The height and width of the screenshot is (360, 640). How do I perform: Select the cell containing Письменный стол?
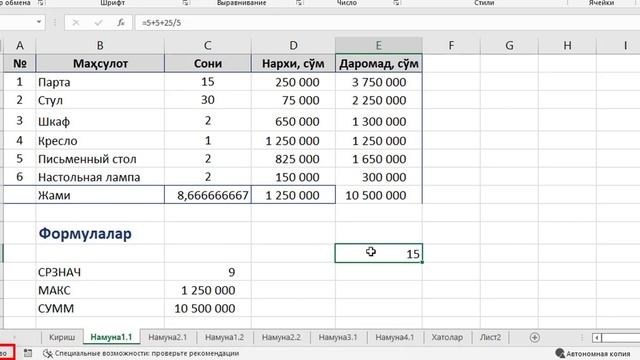point(100,159)
